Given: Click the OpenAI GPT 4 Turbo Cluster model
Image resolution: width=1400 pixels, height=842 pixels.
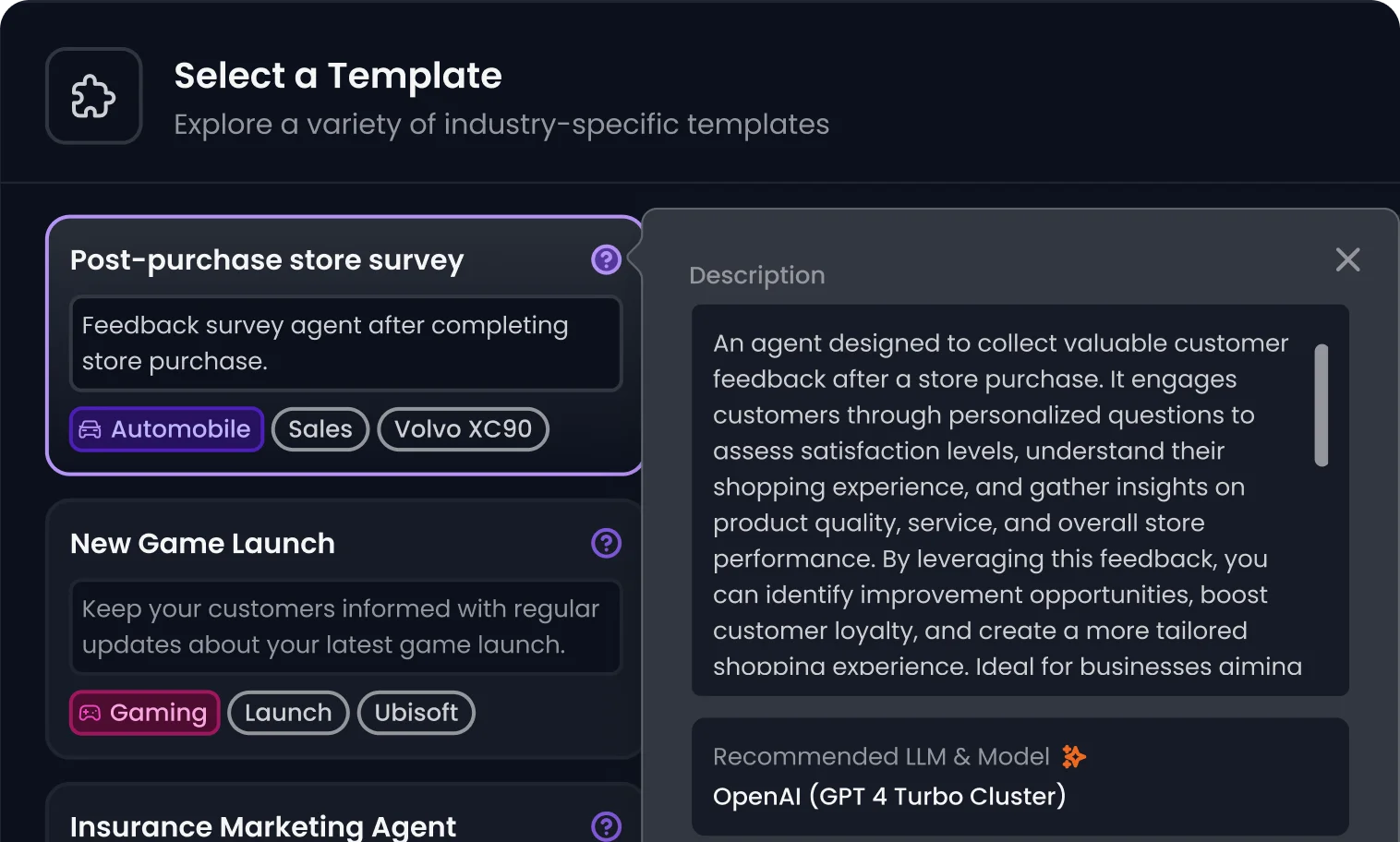Looking at the screenshot, I should (x=889, y=796).
